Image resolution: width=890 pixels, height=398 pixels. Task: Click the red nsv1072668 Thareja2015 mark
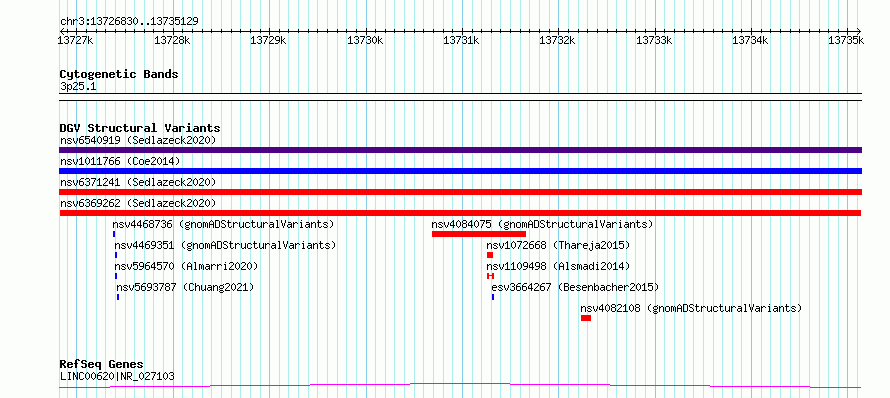coord(490,255)
